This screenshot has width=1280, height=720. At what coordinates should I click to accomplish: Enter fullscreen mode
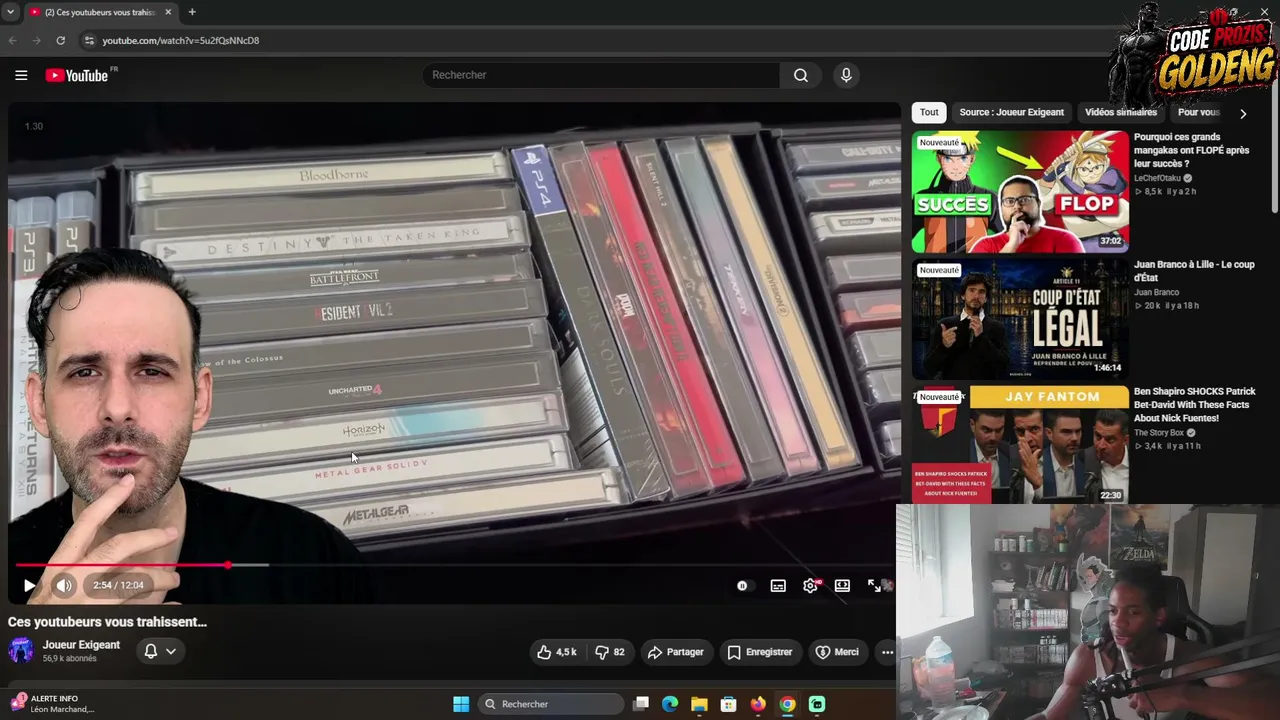(874, 586)
